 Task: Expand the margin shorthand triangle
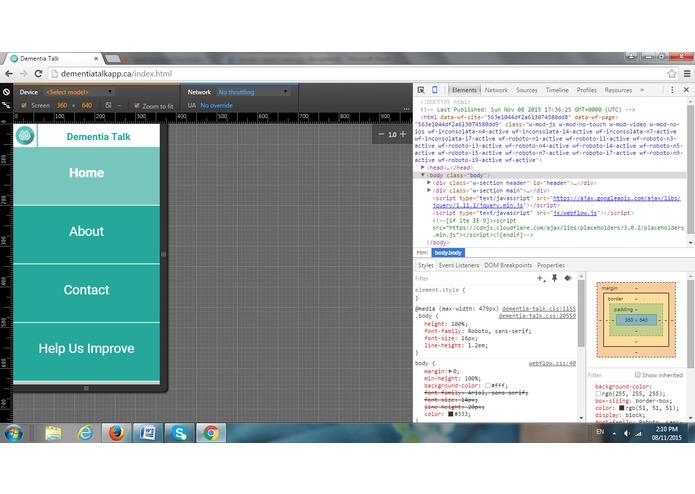pos(450,371)
